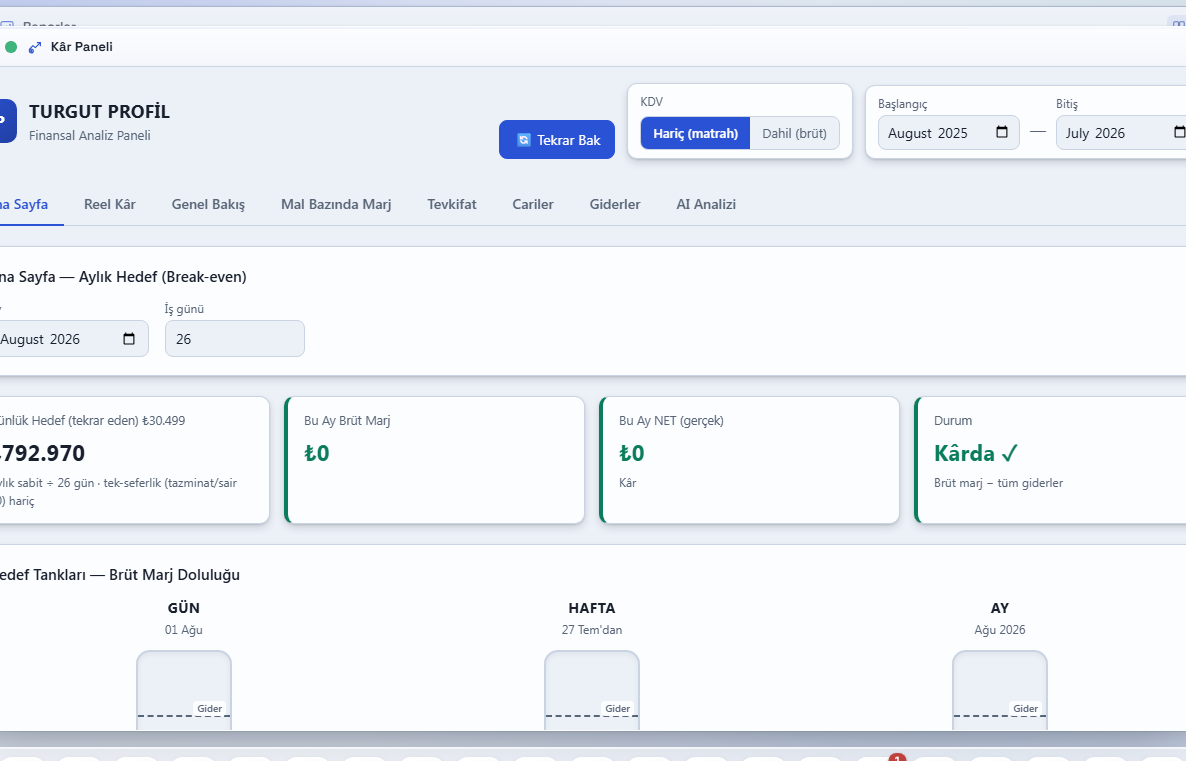Go to the AI Analizi tab
The image size is (1186, 761).
click(x=706, y=204)
